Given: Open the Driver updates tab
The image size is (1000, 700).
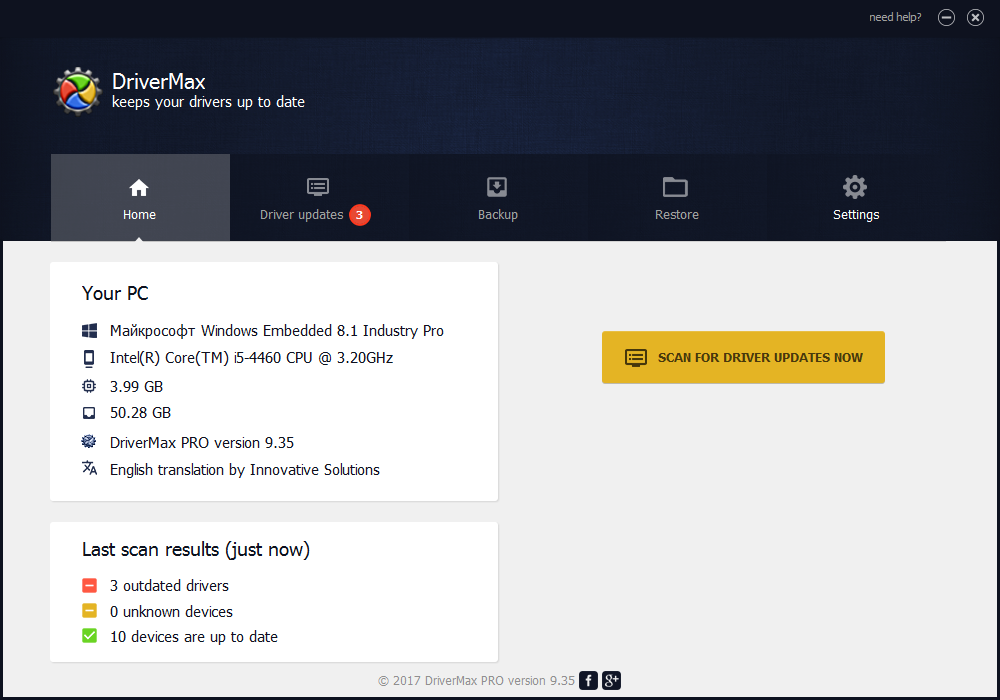Looking at the screenshot, I should pyautogui.click(x=319, y=198).
